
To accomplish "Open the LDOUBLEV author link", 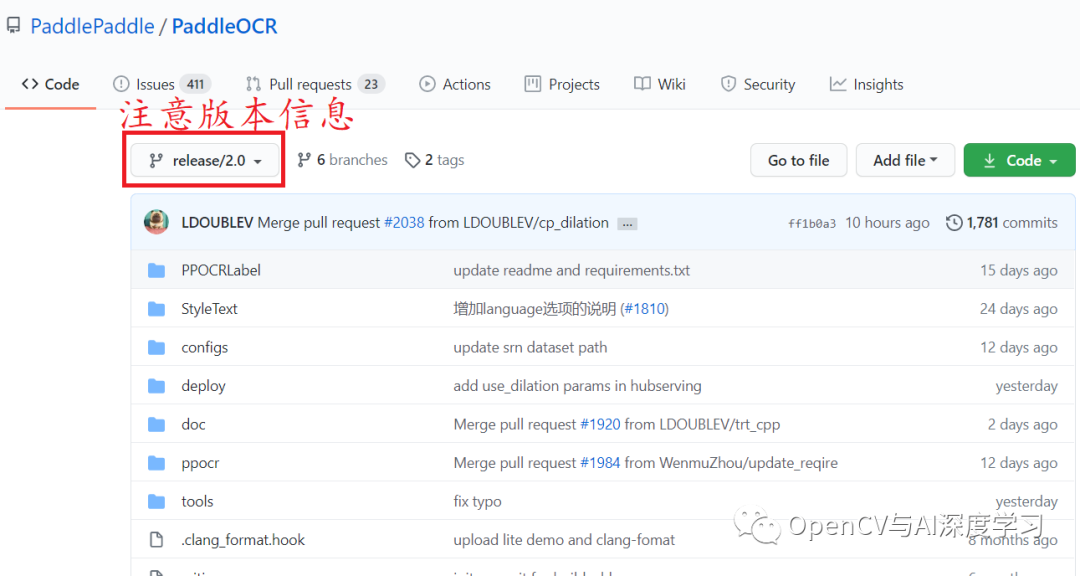I will click(217, 223).
